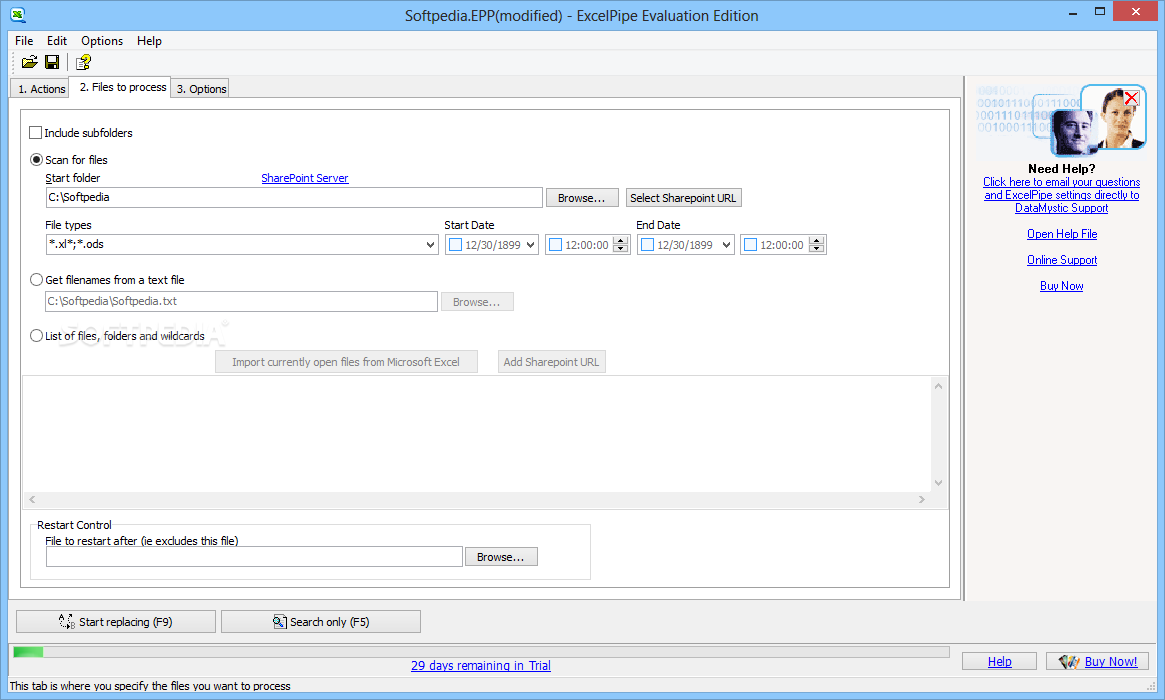Select Get filenames from a text file option
This screenshot has width=1165, height=700.
click(x=36, y=280)
